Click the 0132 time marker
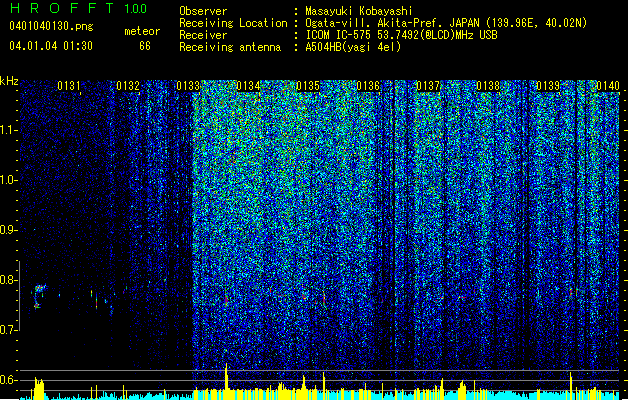 (128, 86)
